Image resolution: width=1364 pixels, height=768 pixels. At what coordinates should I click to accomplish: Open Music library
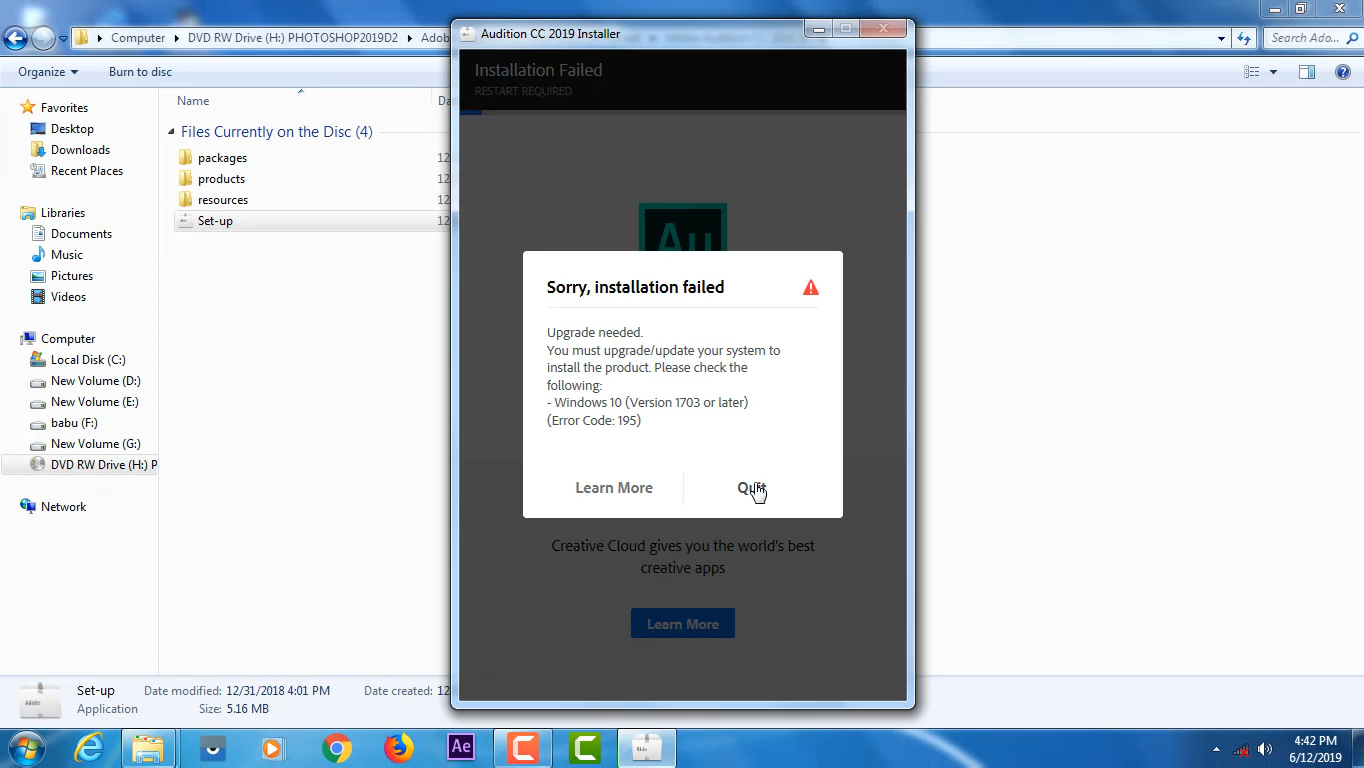pyautogui.click(x=67, y=255)
